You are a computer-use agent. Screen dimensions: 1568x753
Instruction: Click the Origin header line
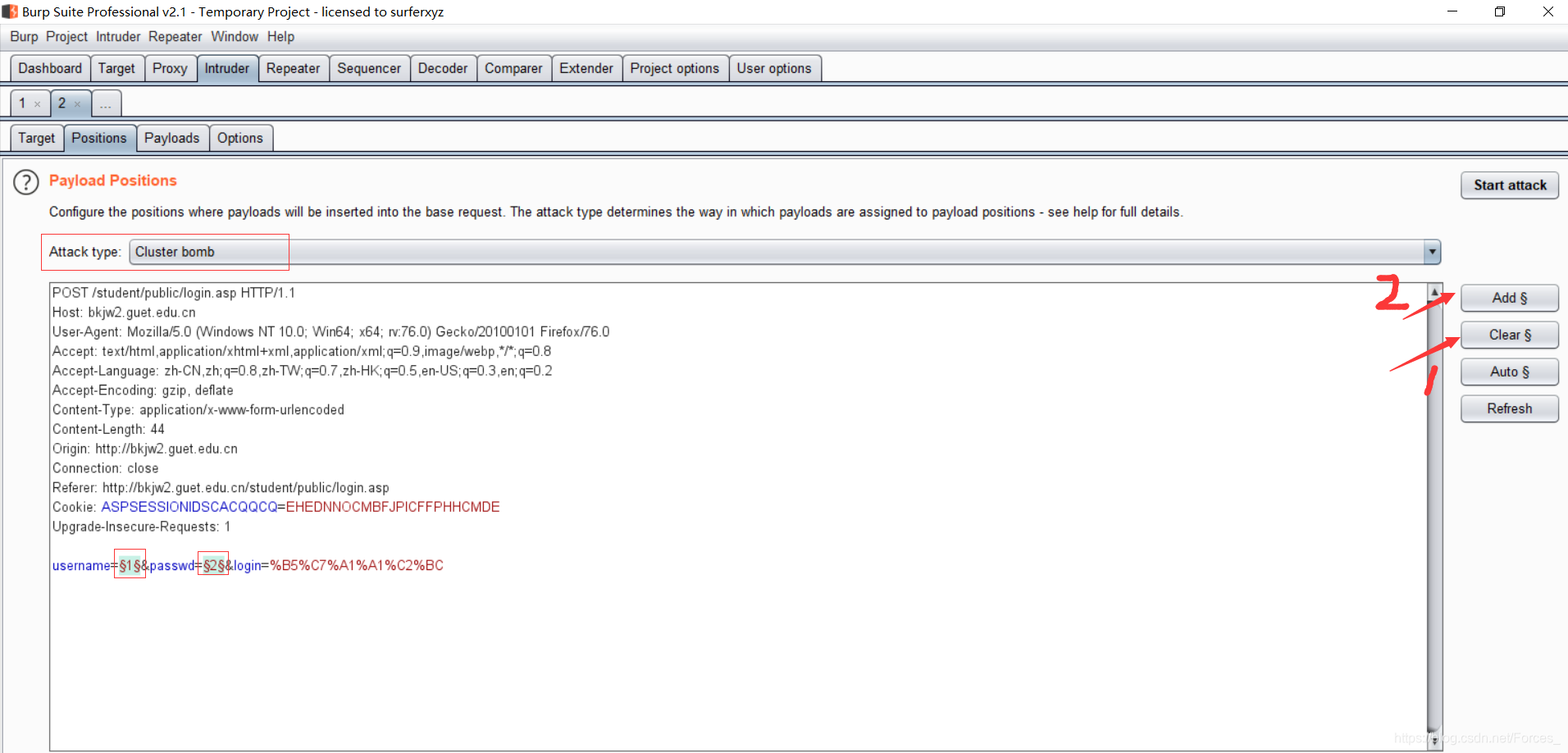click(145, 449)
